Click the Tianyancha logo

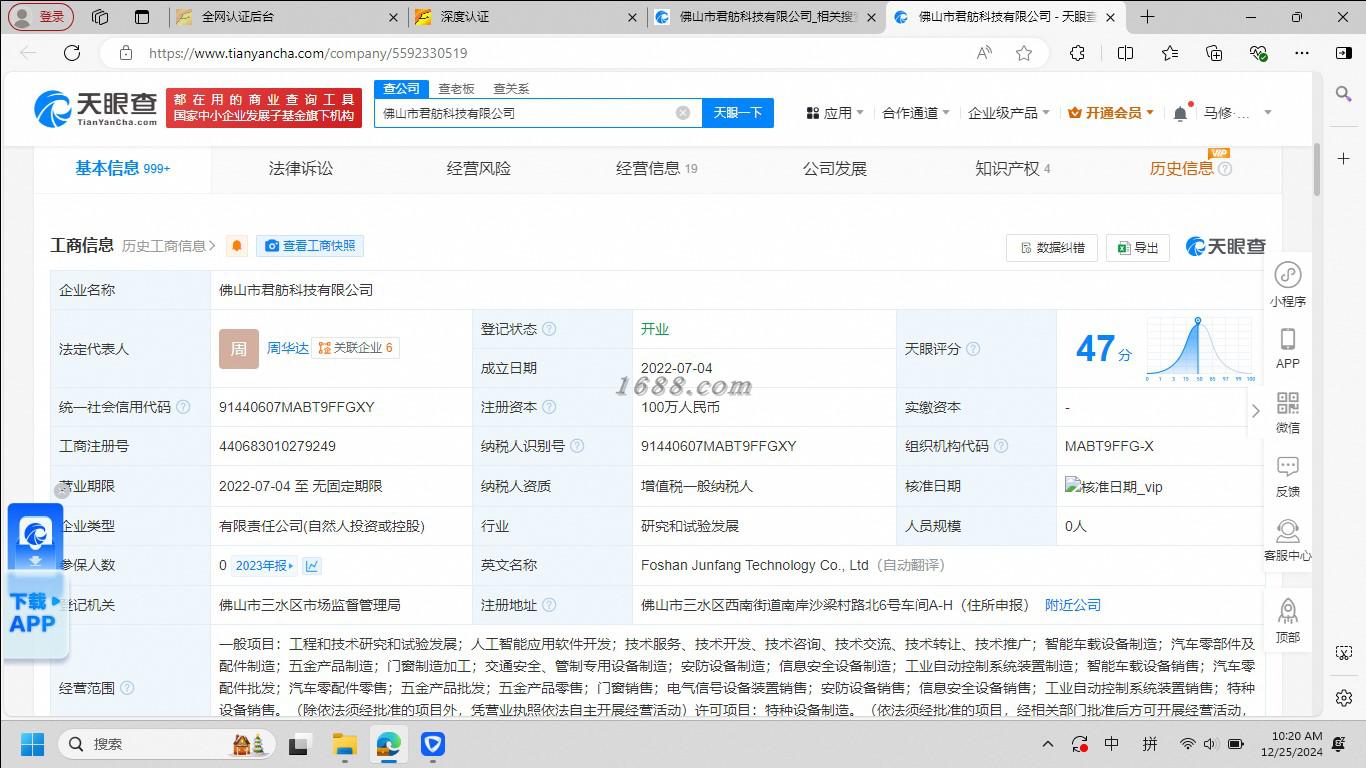[96, 108]
